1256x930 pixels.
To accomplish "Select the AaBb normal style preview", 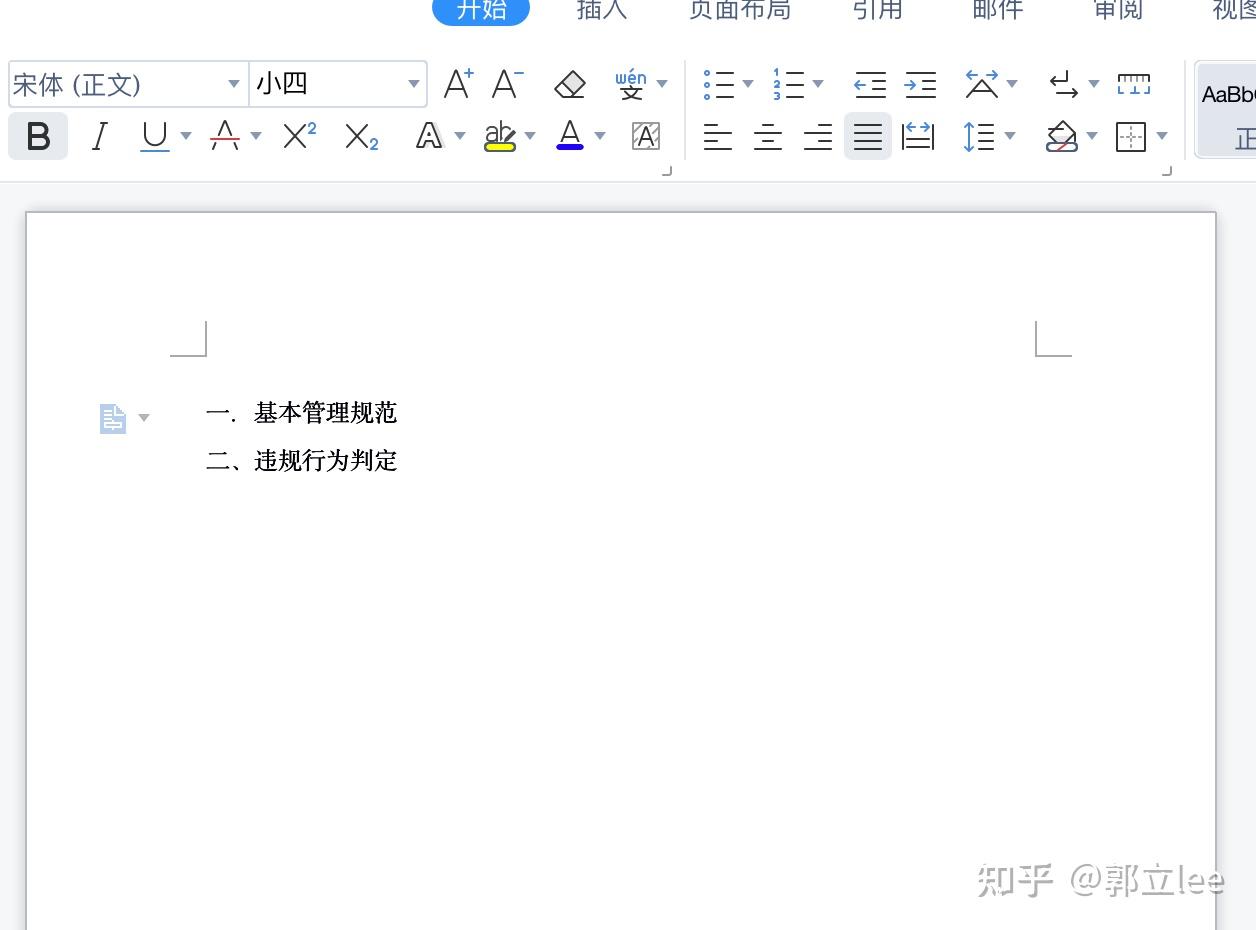I will [x=1227, y=110].
